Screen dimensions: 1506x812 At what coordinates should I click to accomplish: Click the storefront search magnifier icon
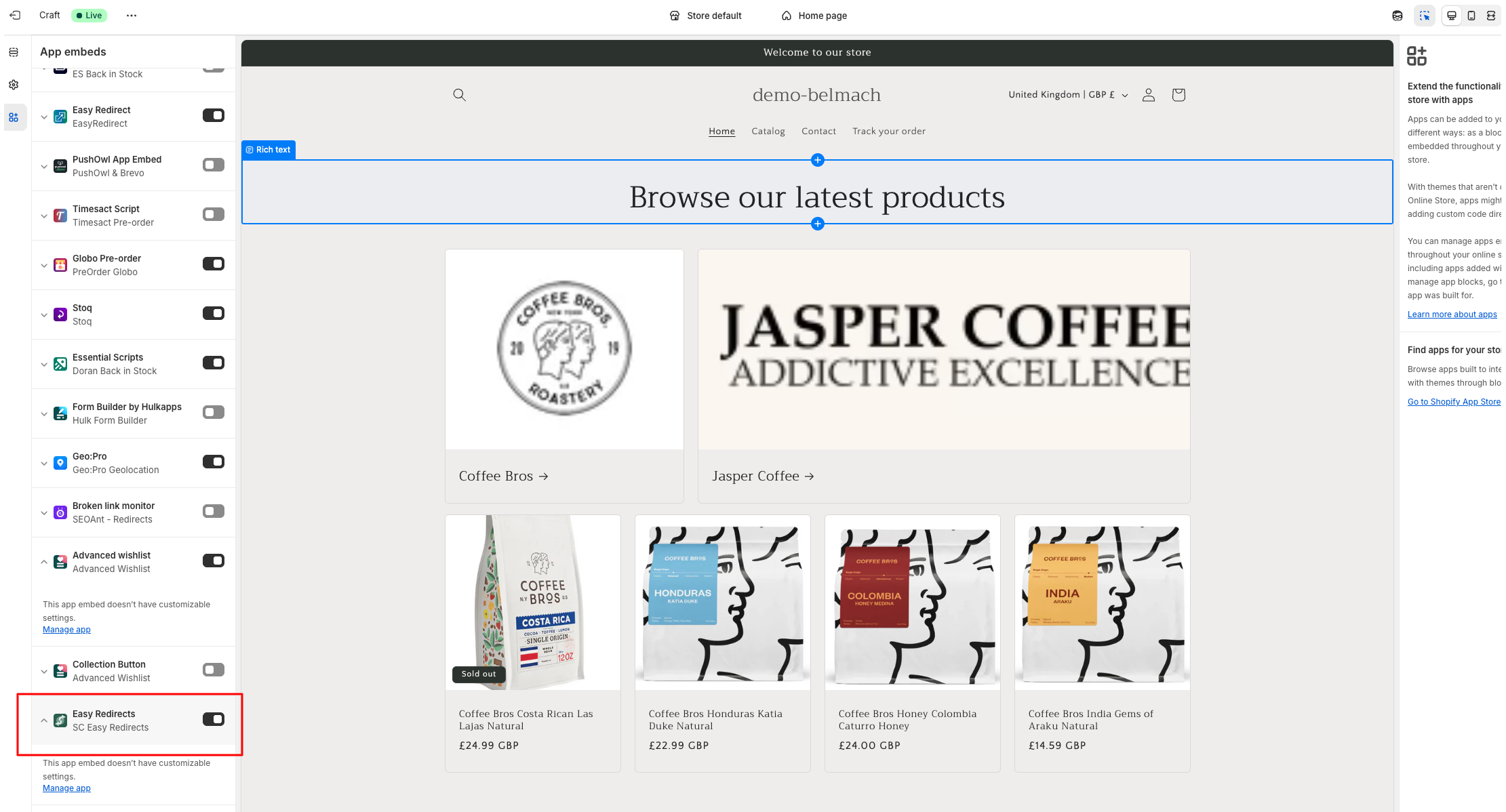pos(459,95)
